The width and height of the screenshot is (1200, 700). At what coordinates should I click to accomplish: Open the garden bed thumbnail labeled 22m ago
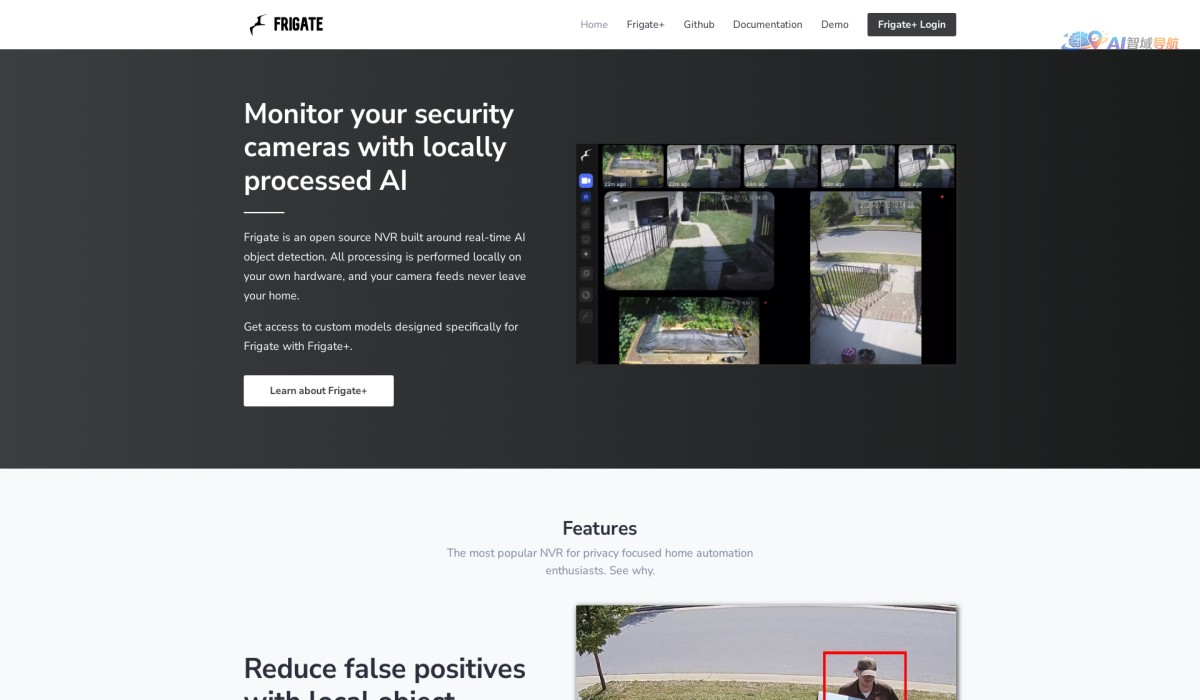tap(633, 166)
